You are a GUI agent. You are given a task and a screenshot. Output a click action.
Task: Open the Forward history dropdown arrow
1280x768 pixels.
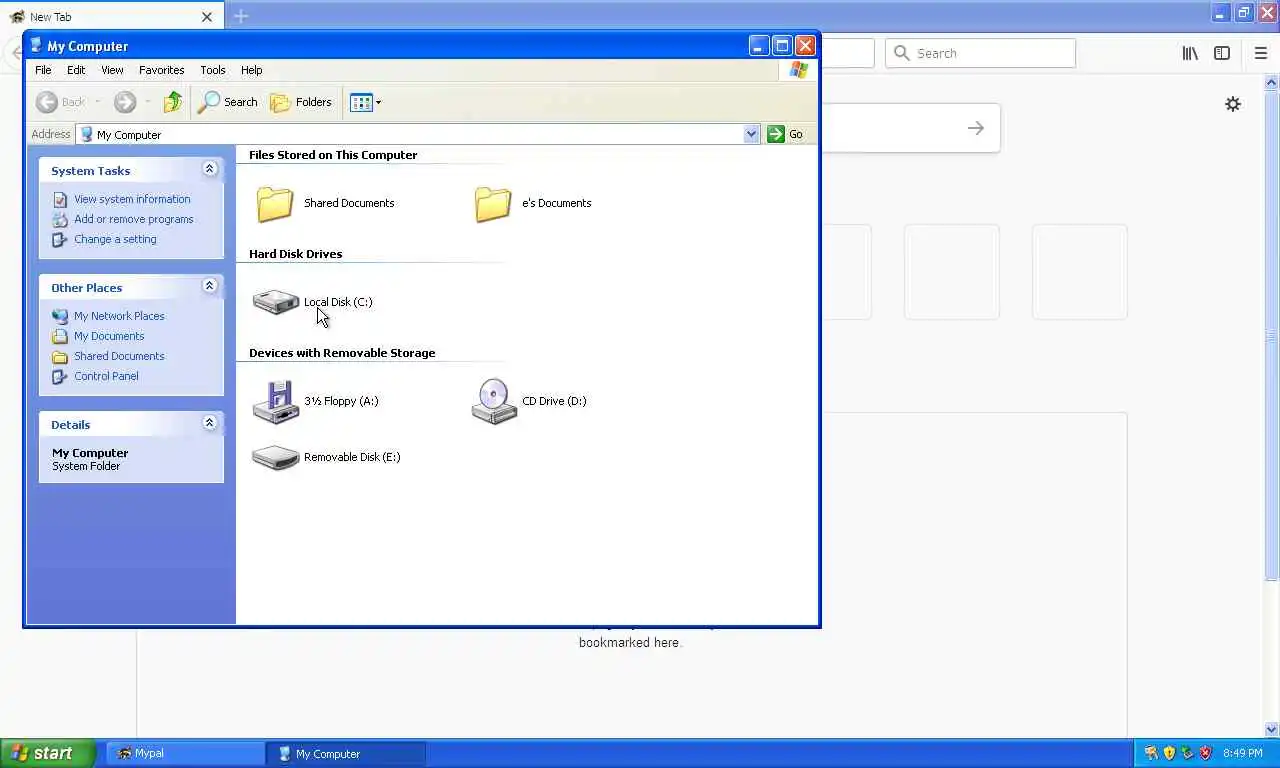(147, 102)
